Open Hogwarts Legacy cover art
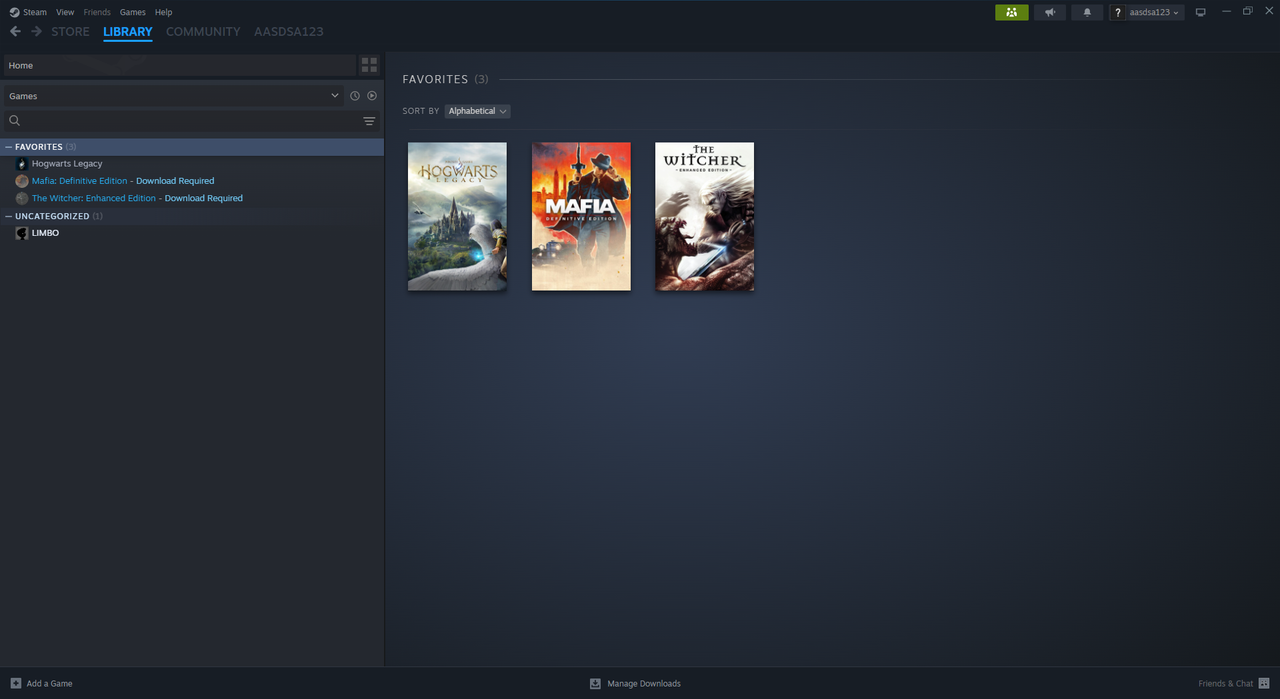The image size is (1280, 699). click(x=457, y=216)
